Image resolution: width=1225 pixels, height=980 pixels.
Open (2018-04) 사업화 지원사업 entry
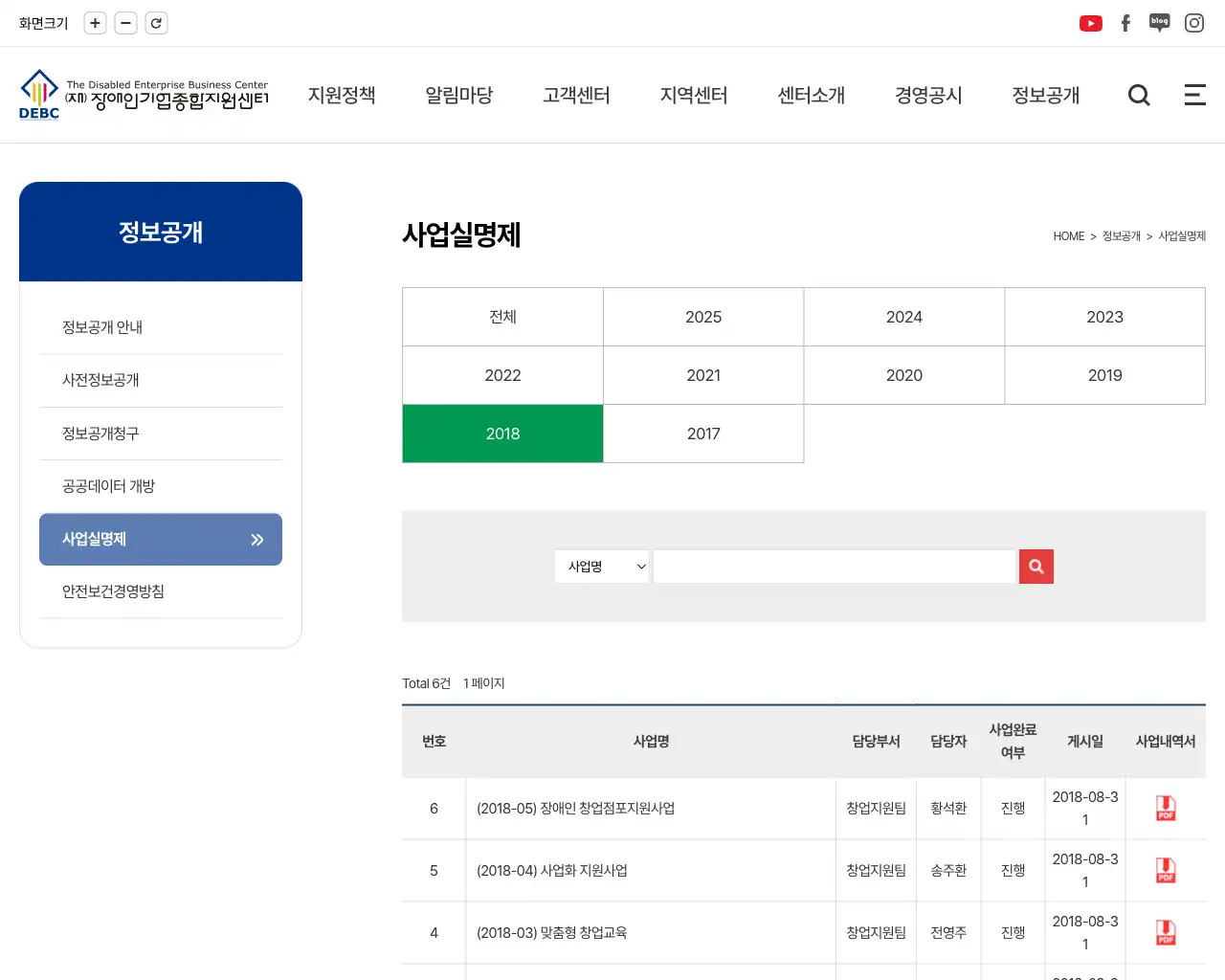(552, 871)
